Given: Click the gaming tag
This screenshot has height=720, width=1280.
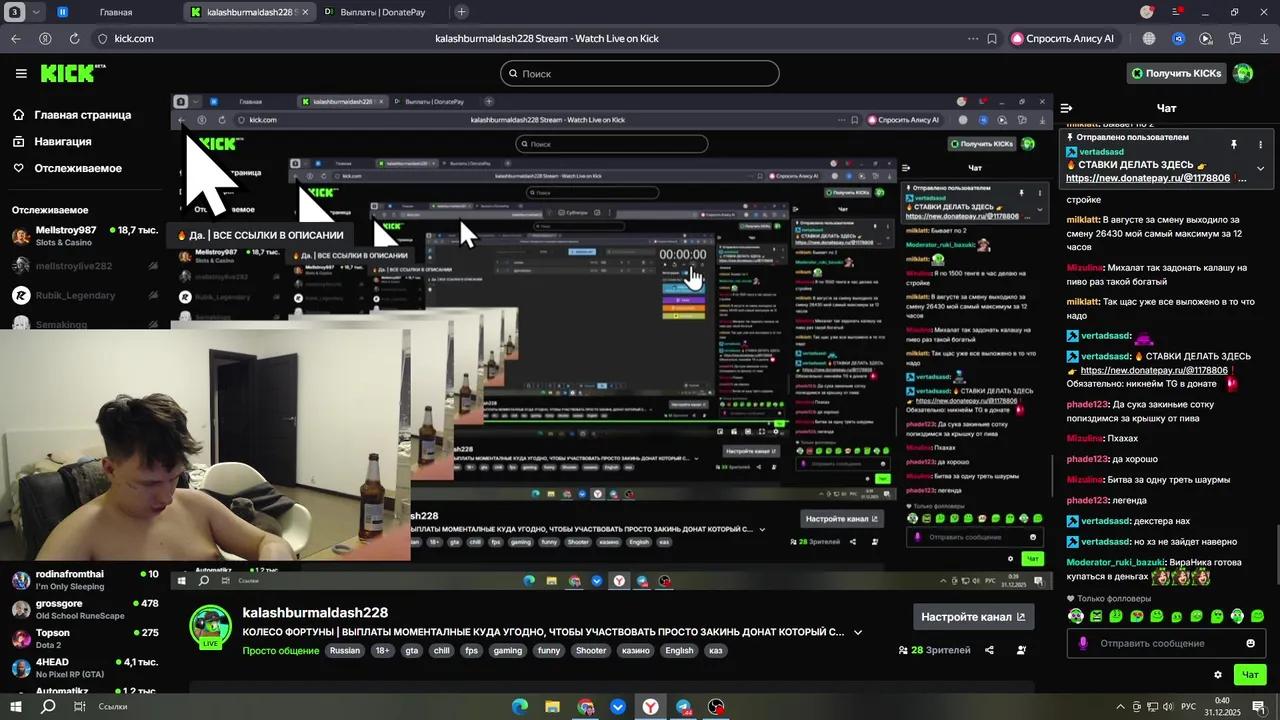Looking at the screenshot, I should [x=508, y=650].
